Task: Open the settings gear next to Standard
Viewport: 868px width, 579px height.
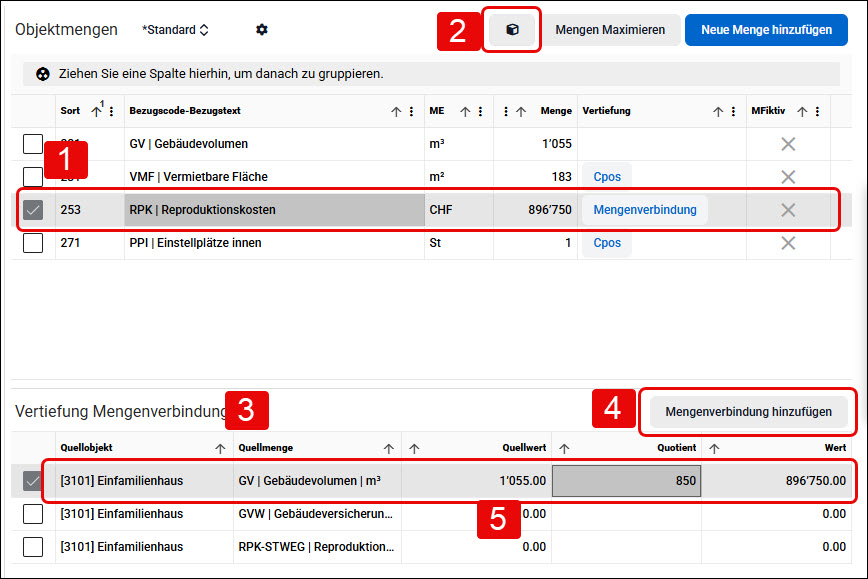Action: [x=262, y=29]
